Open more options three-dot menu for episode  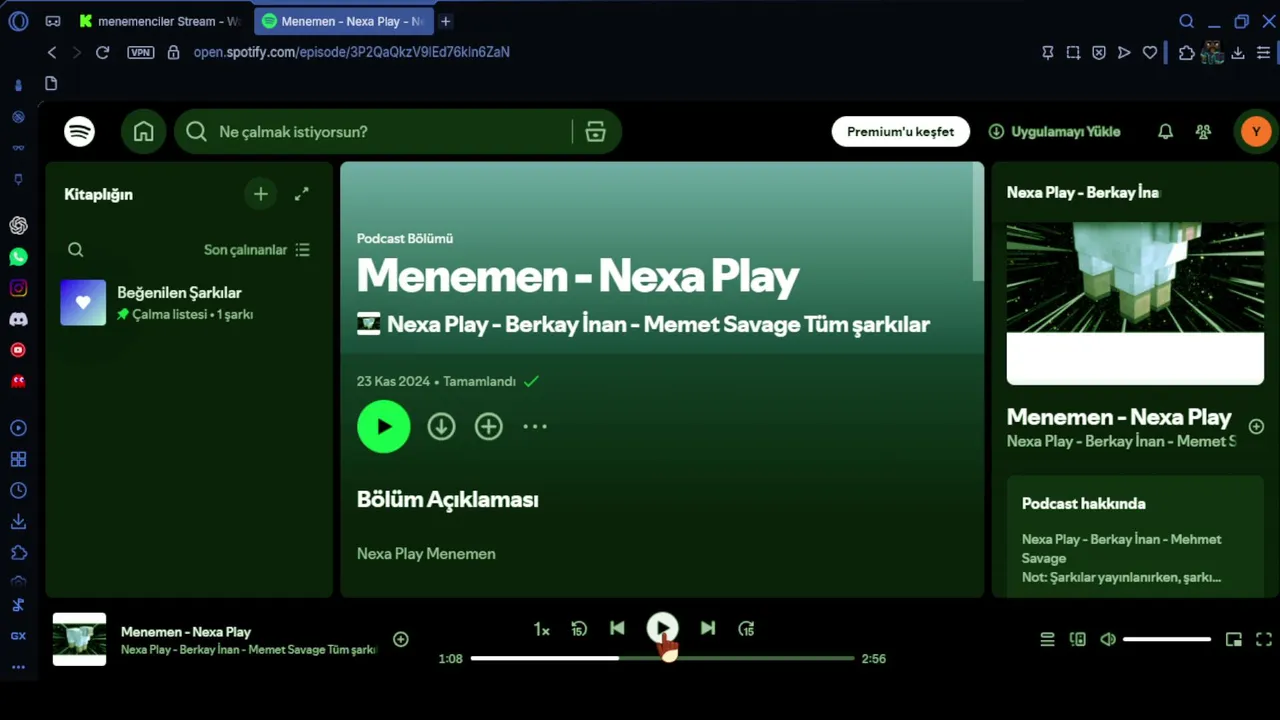click(x=535, y=427)
